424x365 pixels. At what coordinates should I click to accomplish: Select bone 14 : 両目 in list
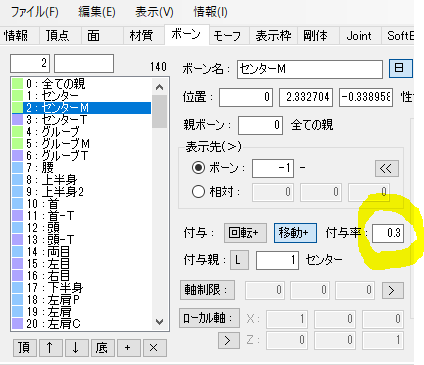(x=81, y=252)
